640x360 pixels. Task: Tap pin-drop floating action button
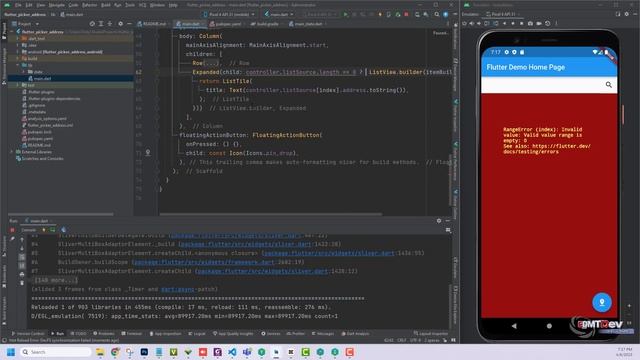(x=602, y=302)
